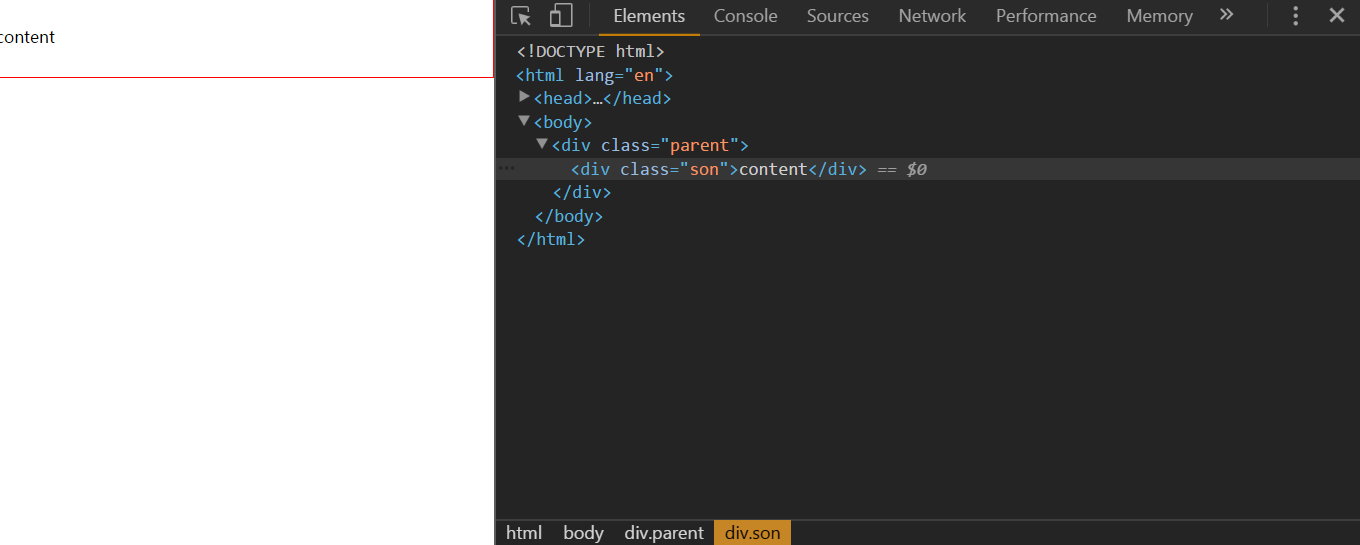This screenshot has width=1360, height=545.
Task: Activate the inspect element picker icon
Action: pyautogui.click(x=521, y=16)
